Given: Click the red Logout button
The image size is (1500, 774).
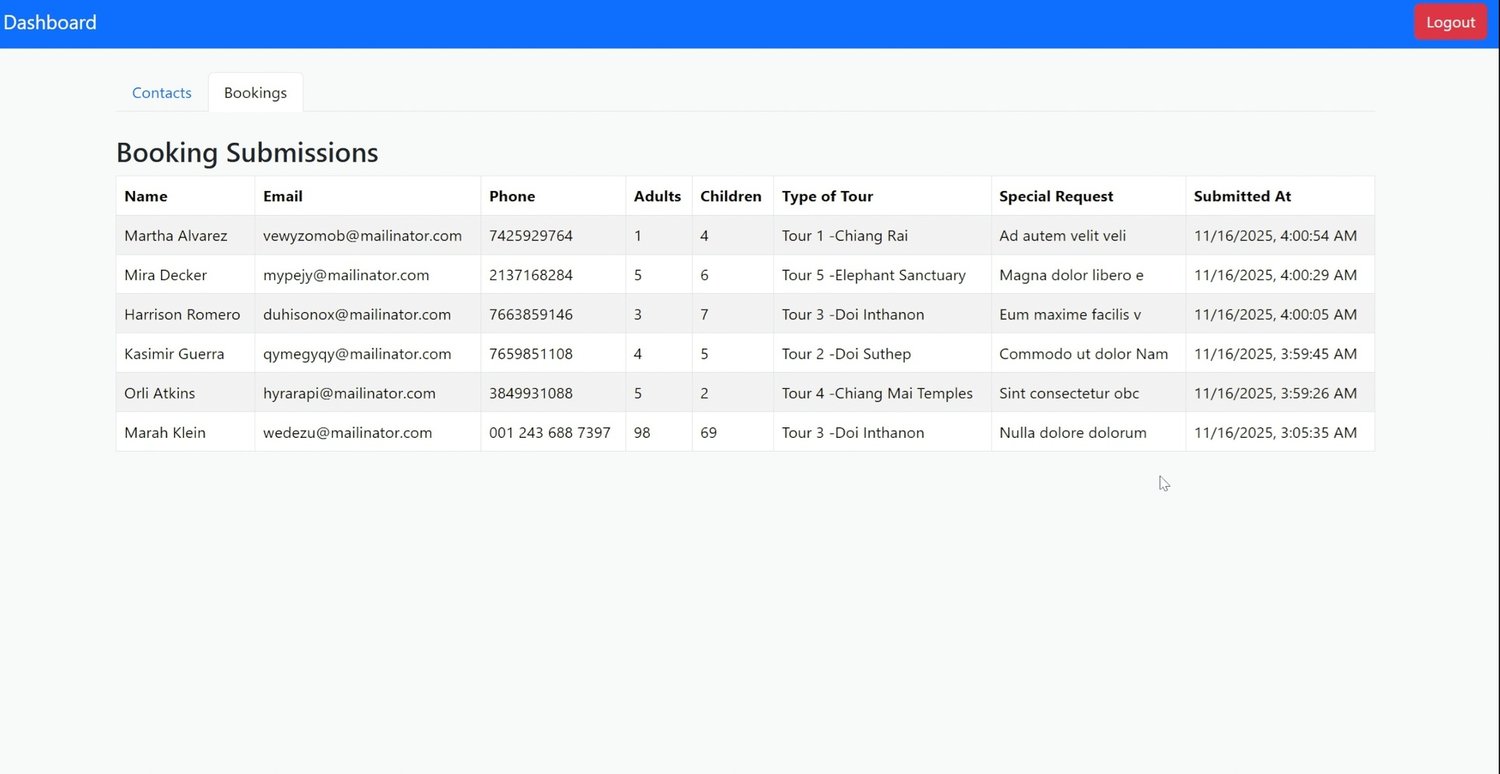Looking at the screenshot, I should [x=1450, y=22].
